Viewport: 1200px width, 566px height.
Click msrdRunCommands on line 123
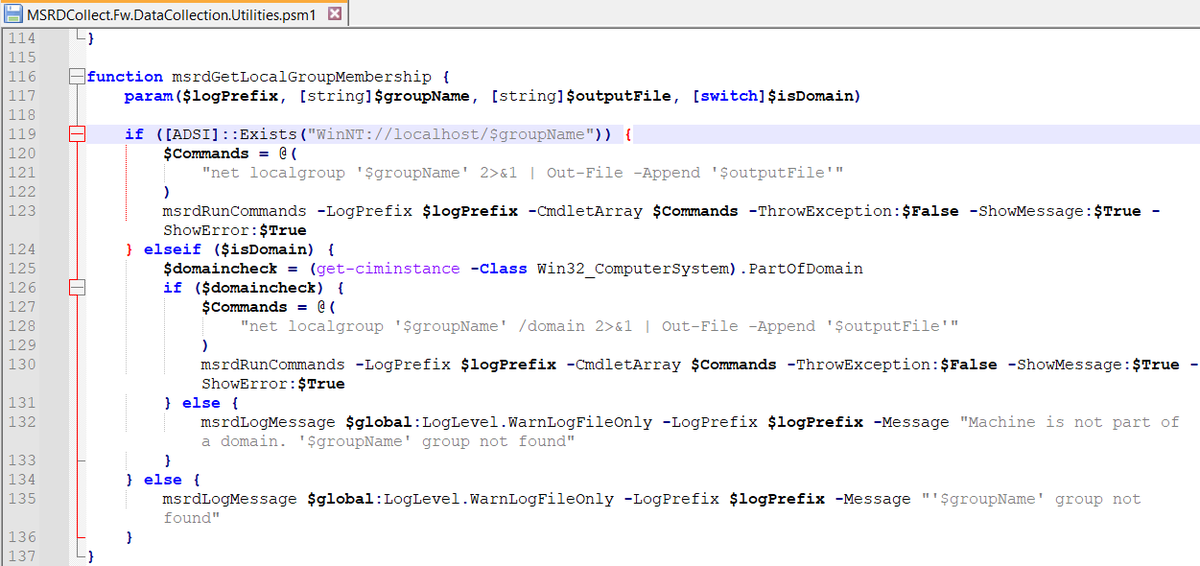[x=235, y=211]
